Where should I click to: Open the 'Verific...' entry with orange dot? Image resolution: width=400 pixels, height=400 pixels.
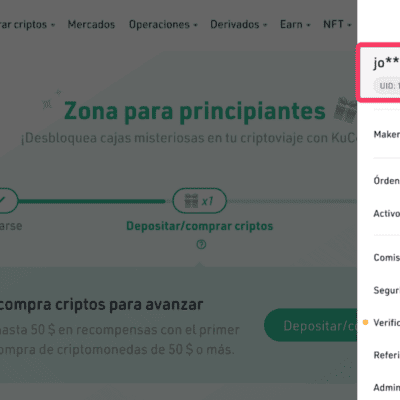tap(382, 322)
